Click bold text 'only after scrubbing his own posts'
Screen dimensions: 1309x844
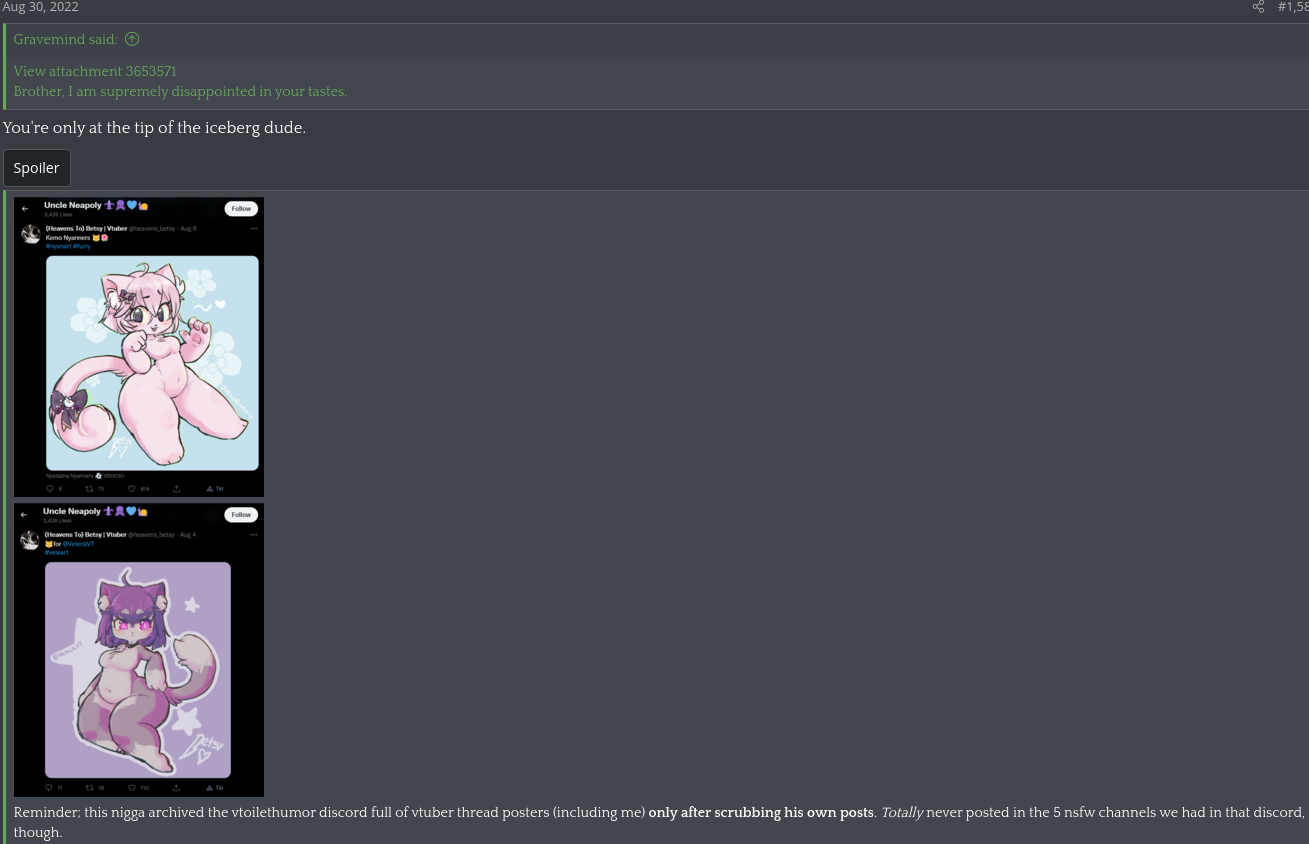(x=761, y=813)
